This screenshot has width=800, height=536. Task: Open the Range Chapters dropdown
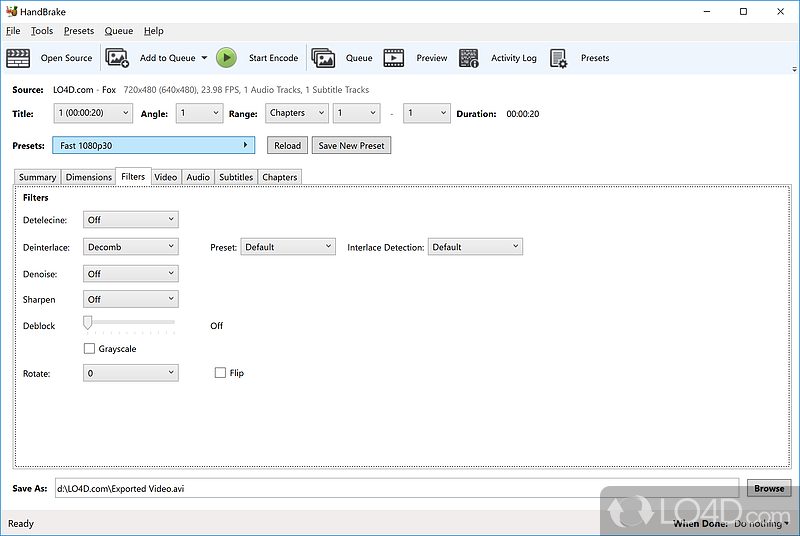[x=297, y=113]
